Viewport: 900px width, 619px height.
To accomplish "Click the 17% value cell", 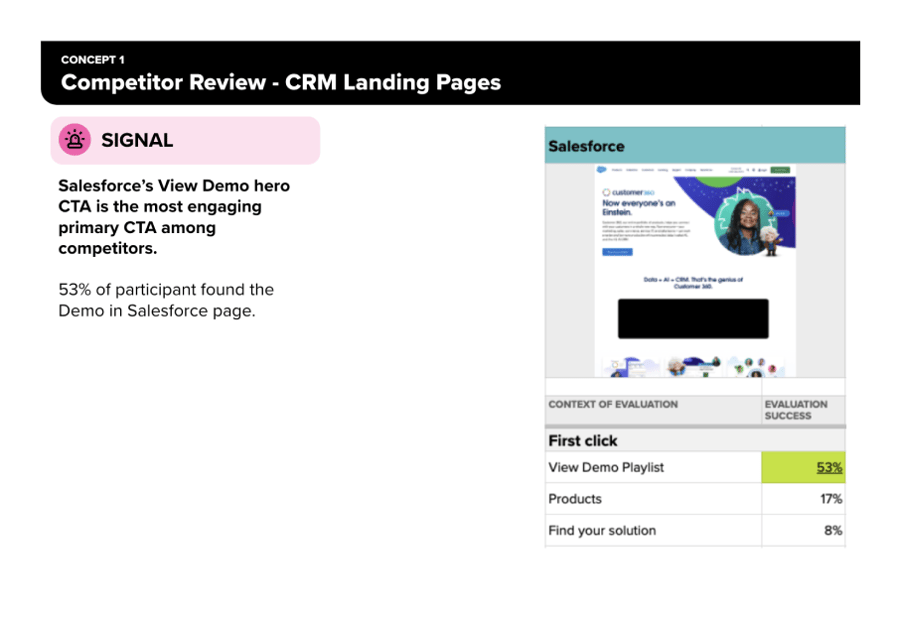I will tap(803, 499).
